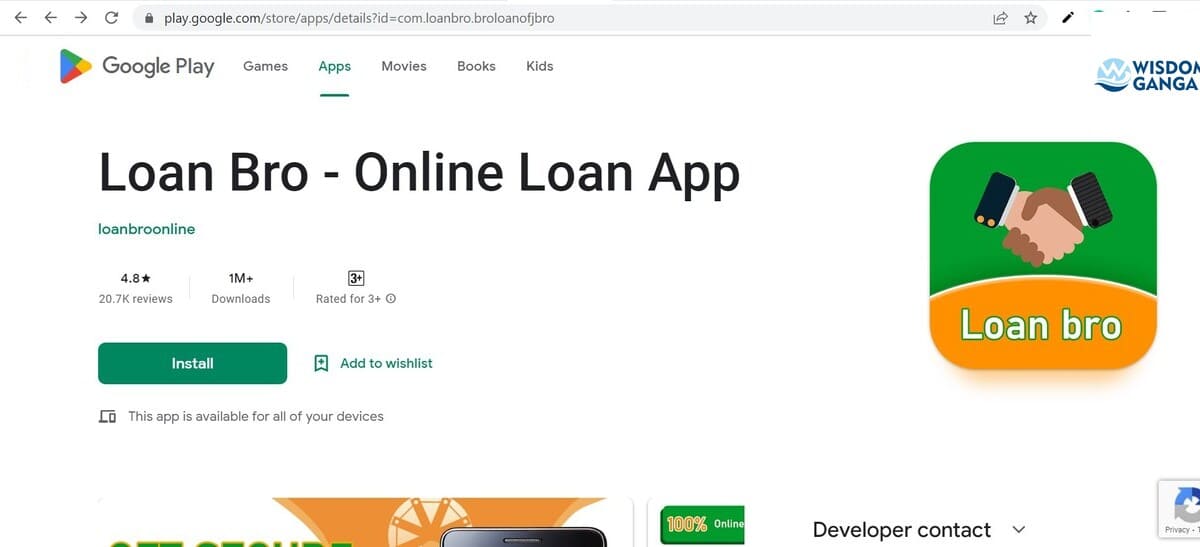This screenshot has width=1200, height=547.
Task: Open the loanbroonline developer link
Action: 147,229
